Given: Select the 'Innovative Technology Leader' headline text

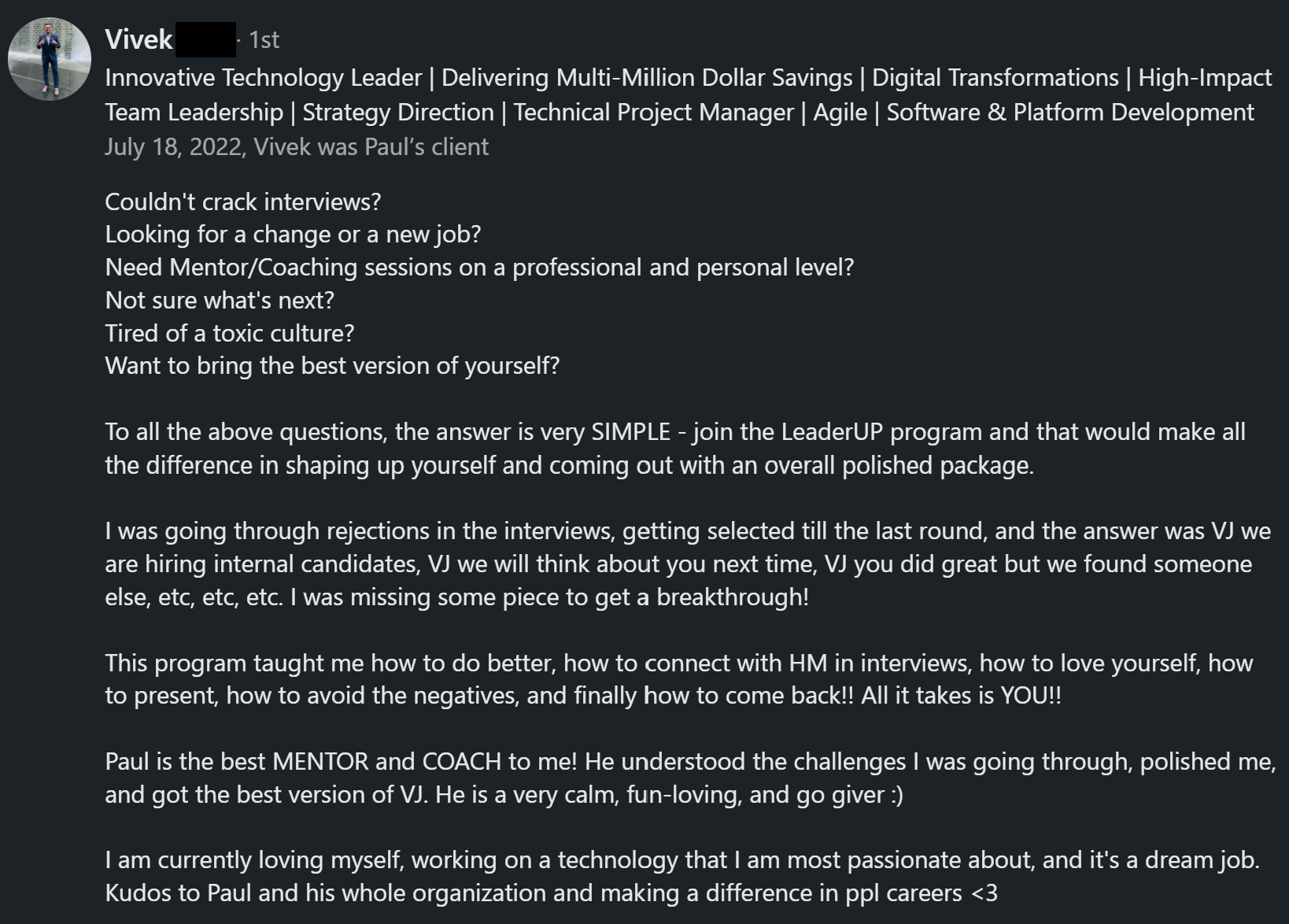Looking at the screenshot, I should (264, 77).
